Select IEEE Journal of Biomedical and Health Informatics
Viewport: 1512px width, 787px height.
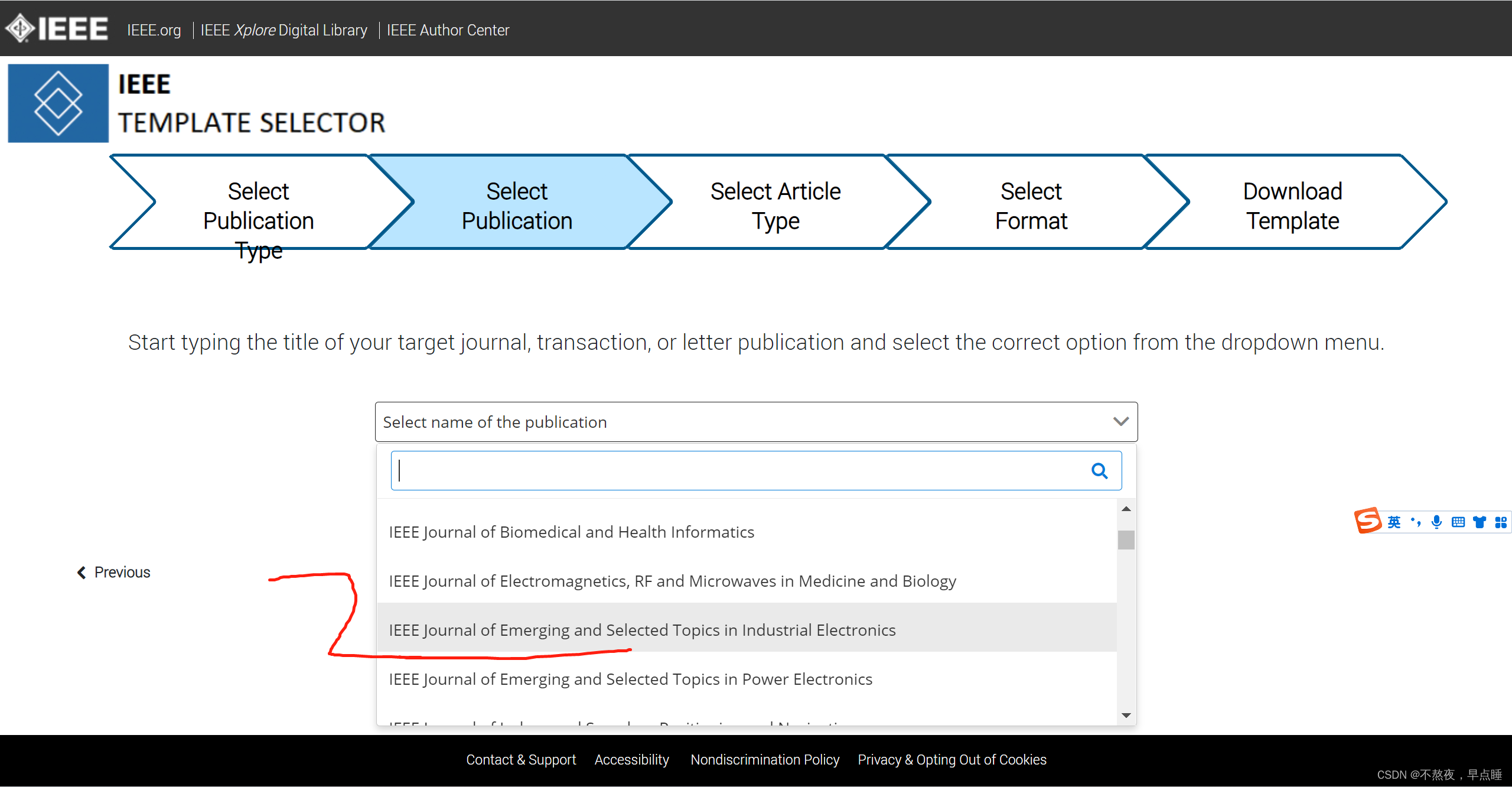pyautogui.click(x=571, y=532)
